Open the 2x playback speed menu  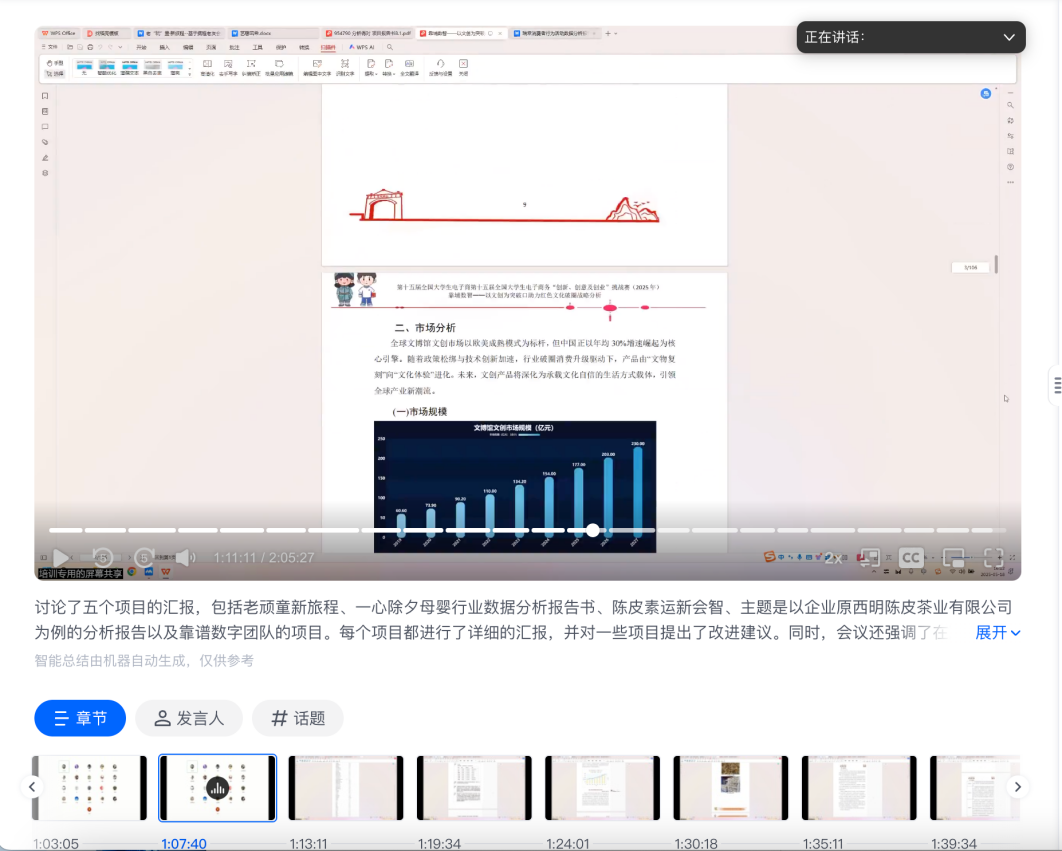pos(832,558)
